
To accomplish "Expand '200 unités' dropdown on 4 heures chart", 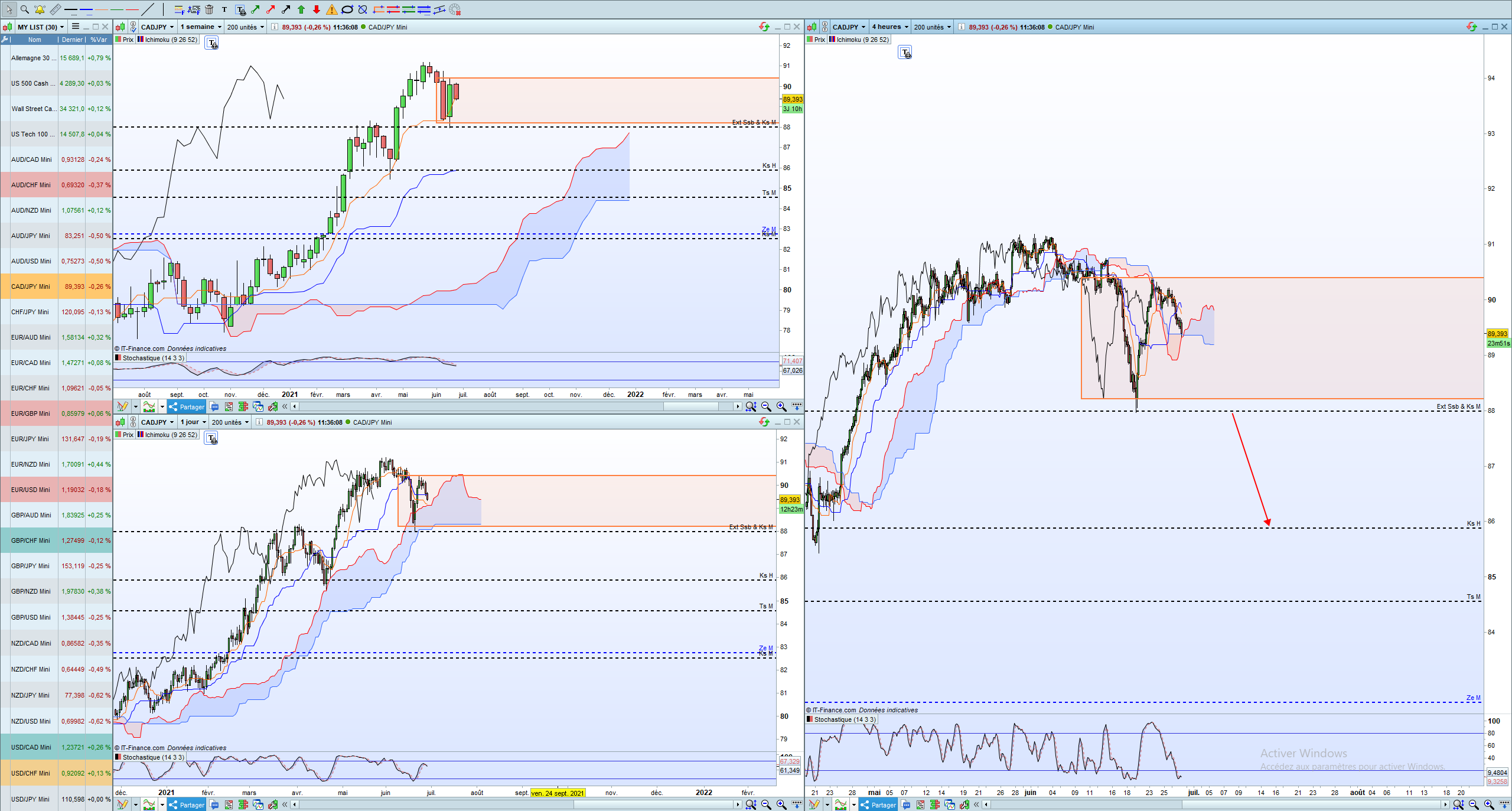I will pos(932,27).
